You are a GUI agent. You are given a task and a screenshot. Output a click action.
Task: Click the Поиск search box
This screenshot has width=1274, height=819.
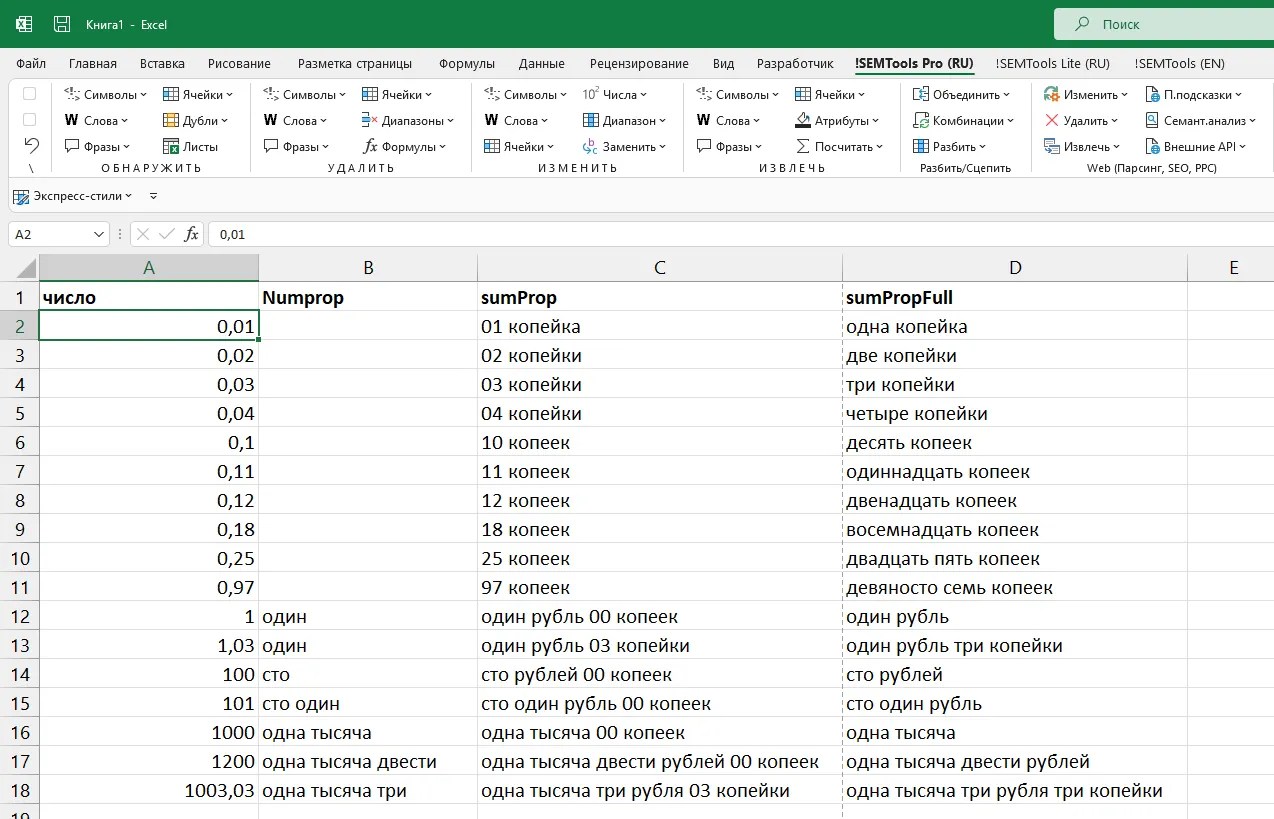[x=1160, y=24]
